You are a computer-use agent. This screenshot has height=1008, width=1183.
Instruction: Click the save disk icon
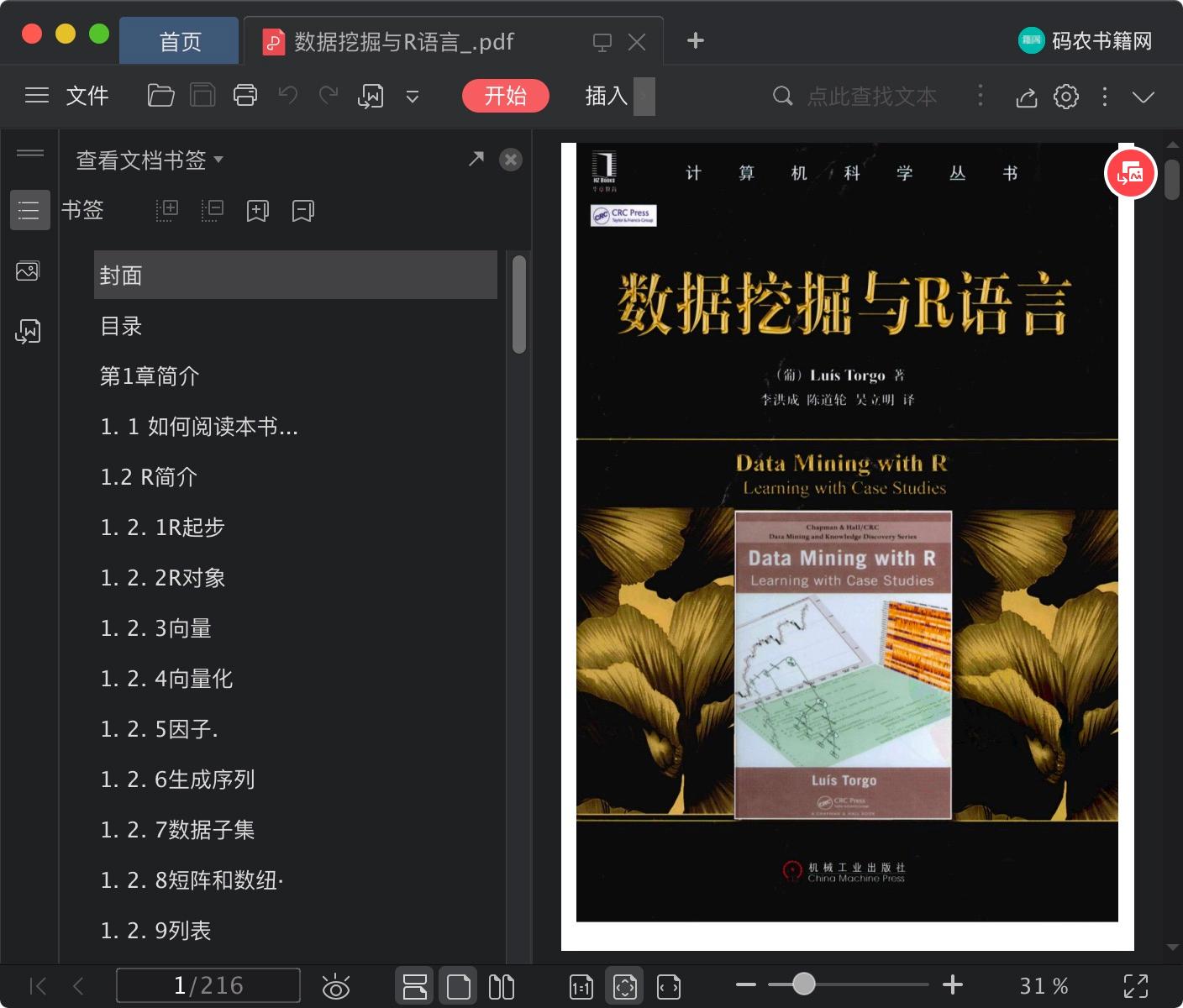202,96
